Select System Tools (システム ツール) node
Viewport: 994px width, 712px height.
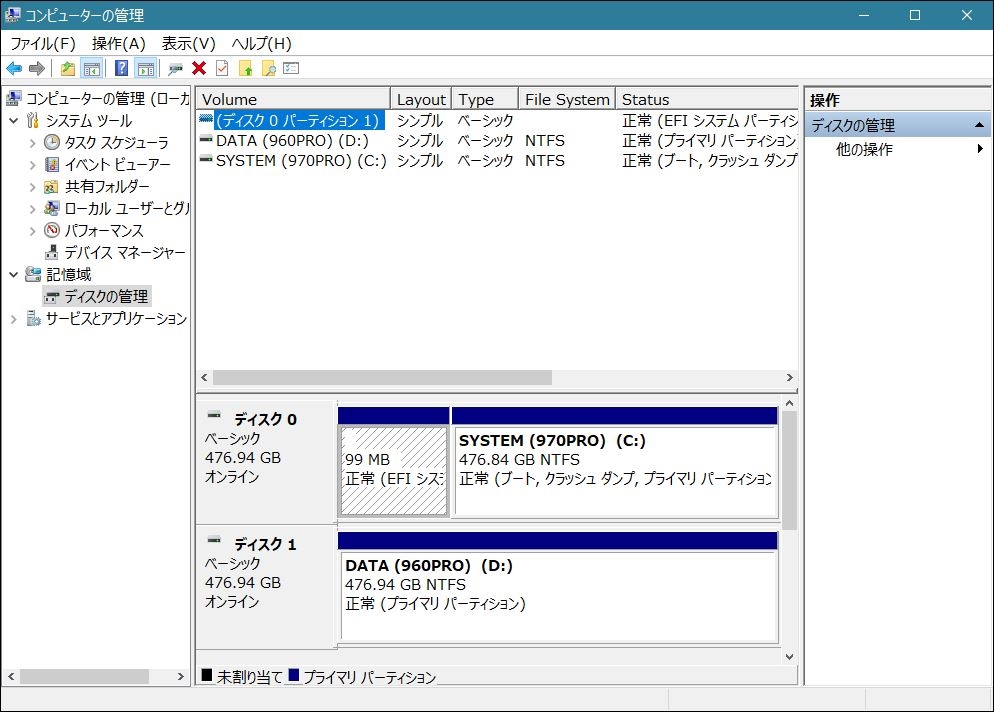tap(89, 120)
